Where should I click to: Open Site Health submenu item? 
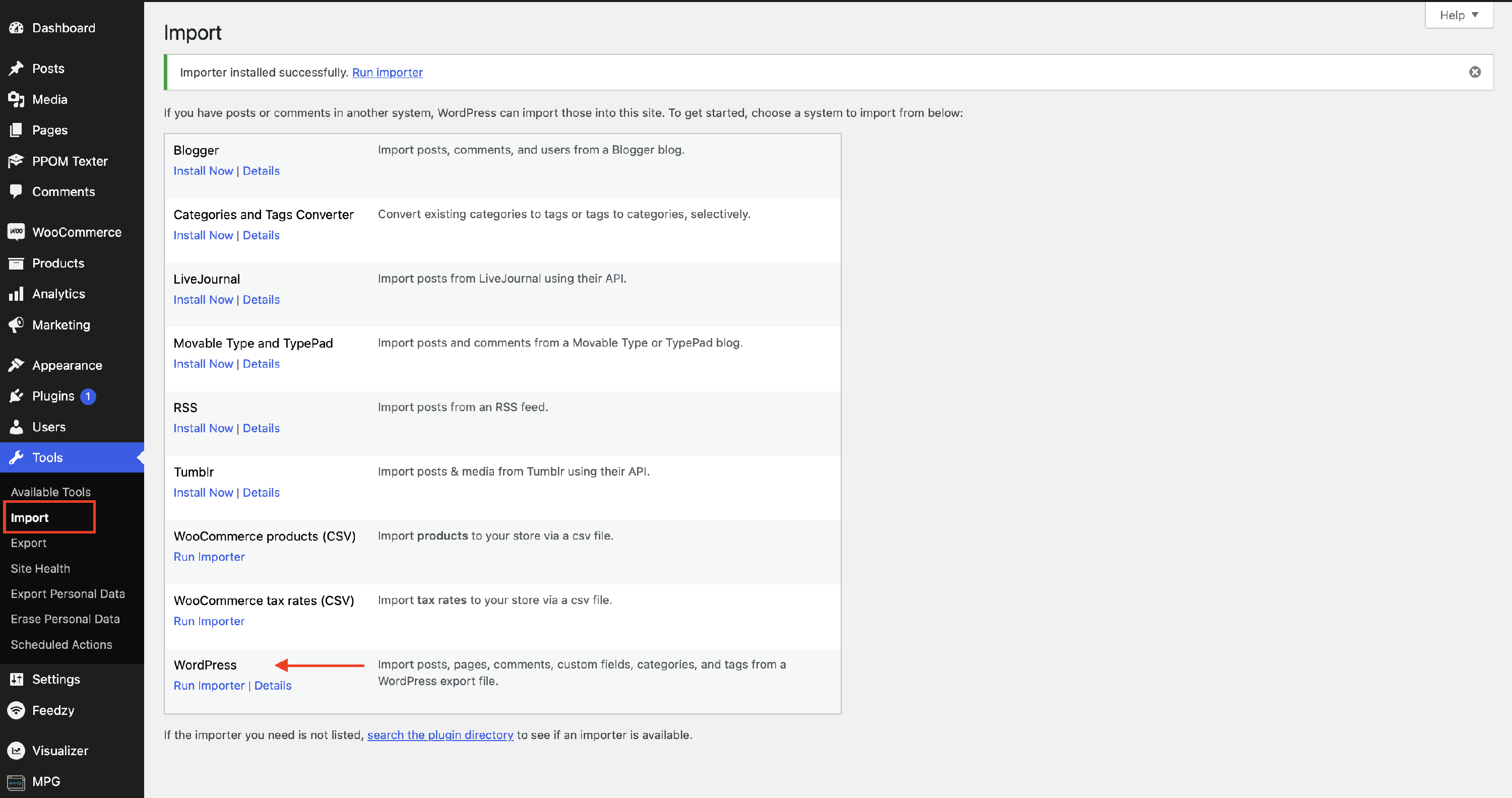[40, 568]
